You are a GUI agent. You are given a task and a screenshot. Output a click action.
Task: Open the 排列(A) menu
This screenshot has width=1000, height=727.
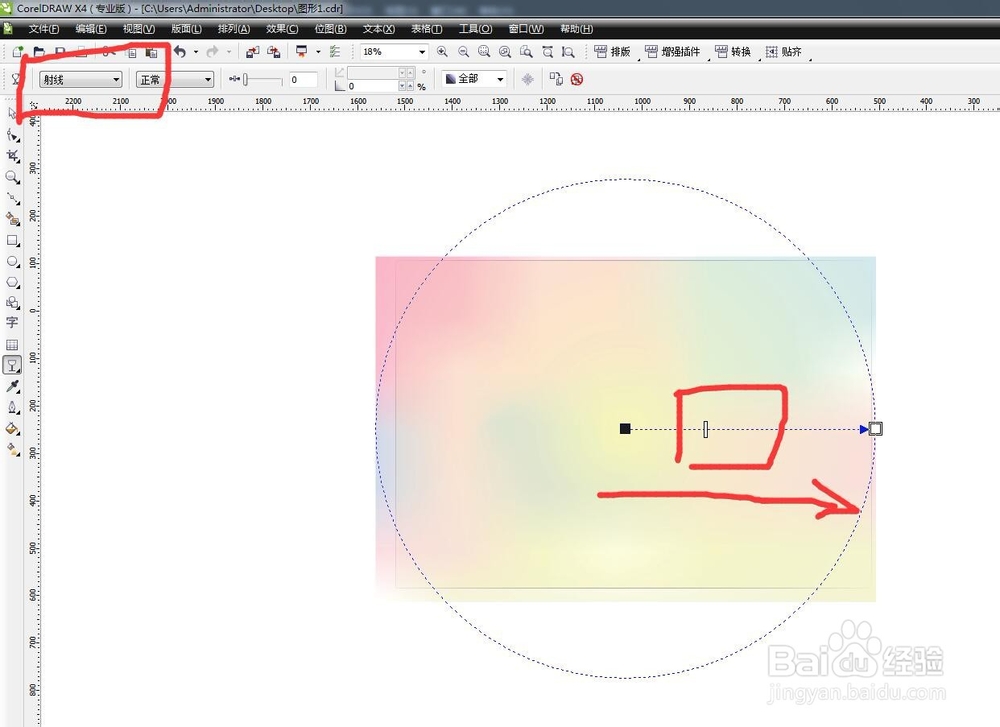click(x=234, y=29)
